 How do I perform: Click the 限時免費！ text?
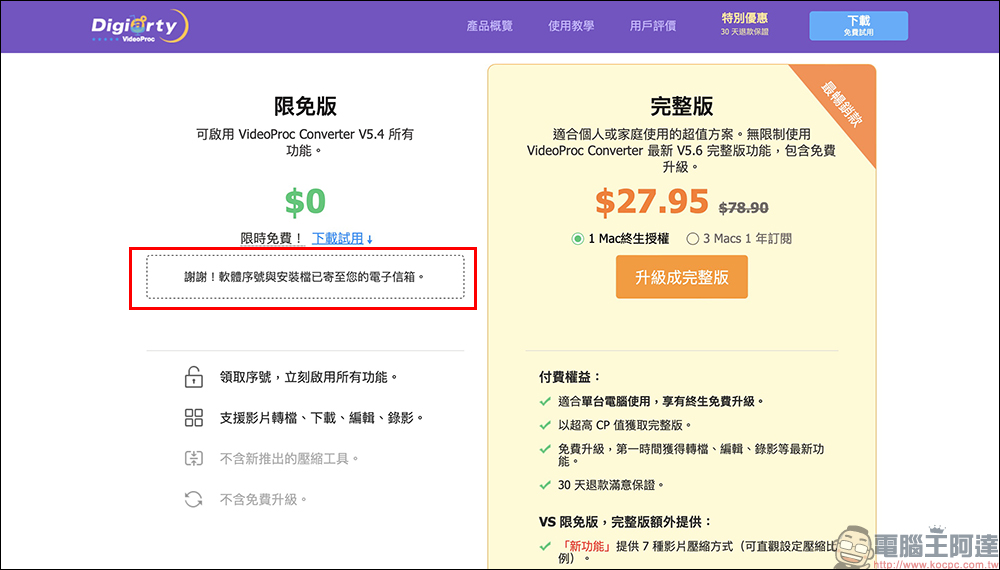[x=272, y=238]
